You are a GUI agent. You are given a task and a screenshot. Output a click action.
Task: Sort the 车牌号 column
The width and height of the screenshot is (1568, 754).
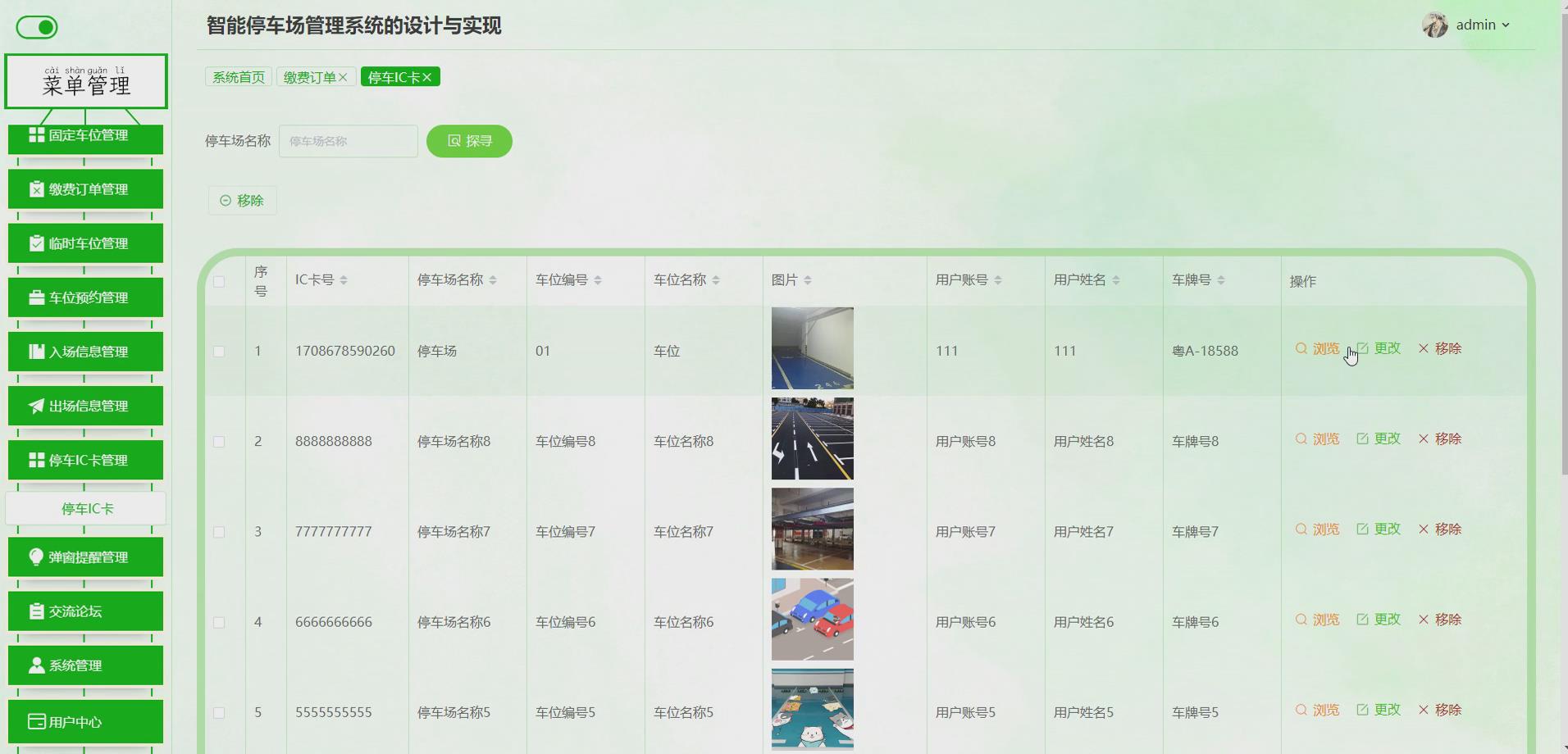[1222, 279]
